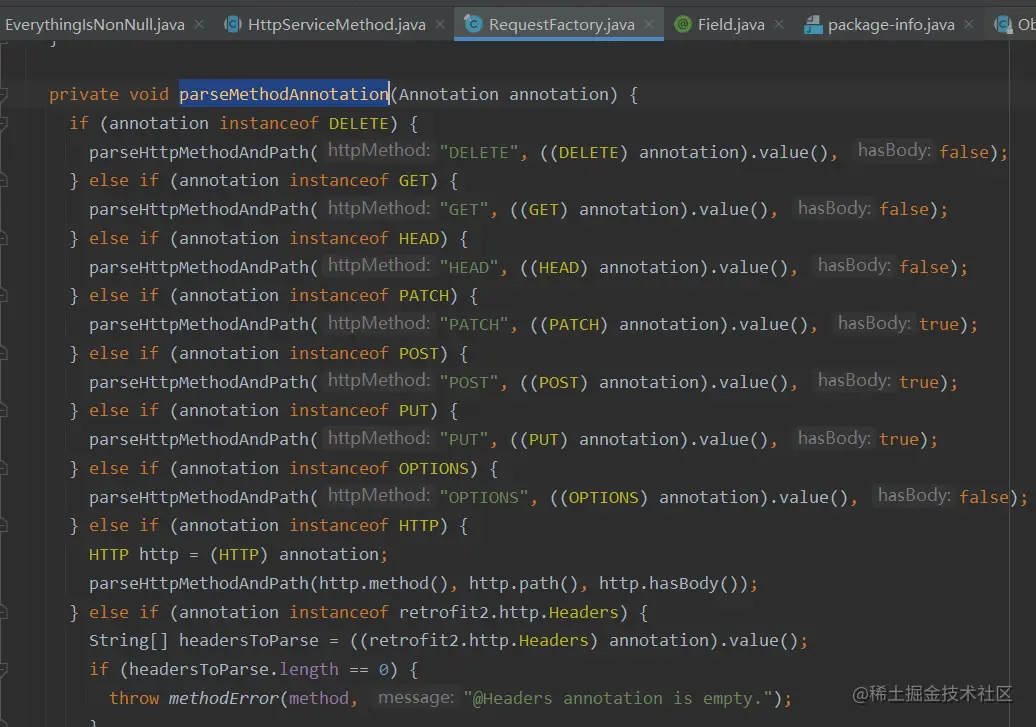Open the package-info.java tab
Image resolution: width=1036 pixels, height=727 pixels.
pos(891,24)
